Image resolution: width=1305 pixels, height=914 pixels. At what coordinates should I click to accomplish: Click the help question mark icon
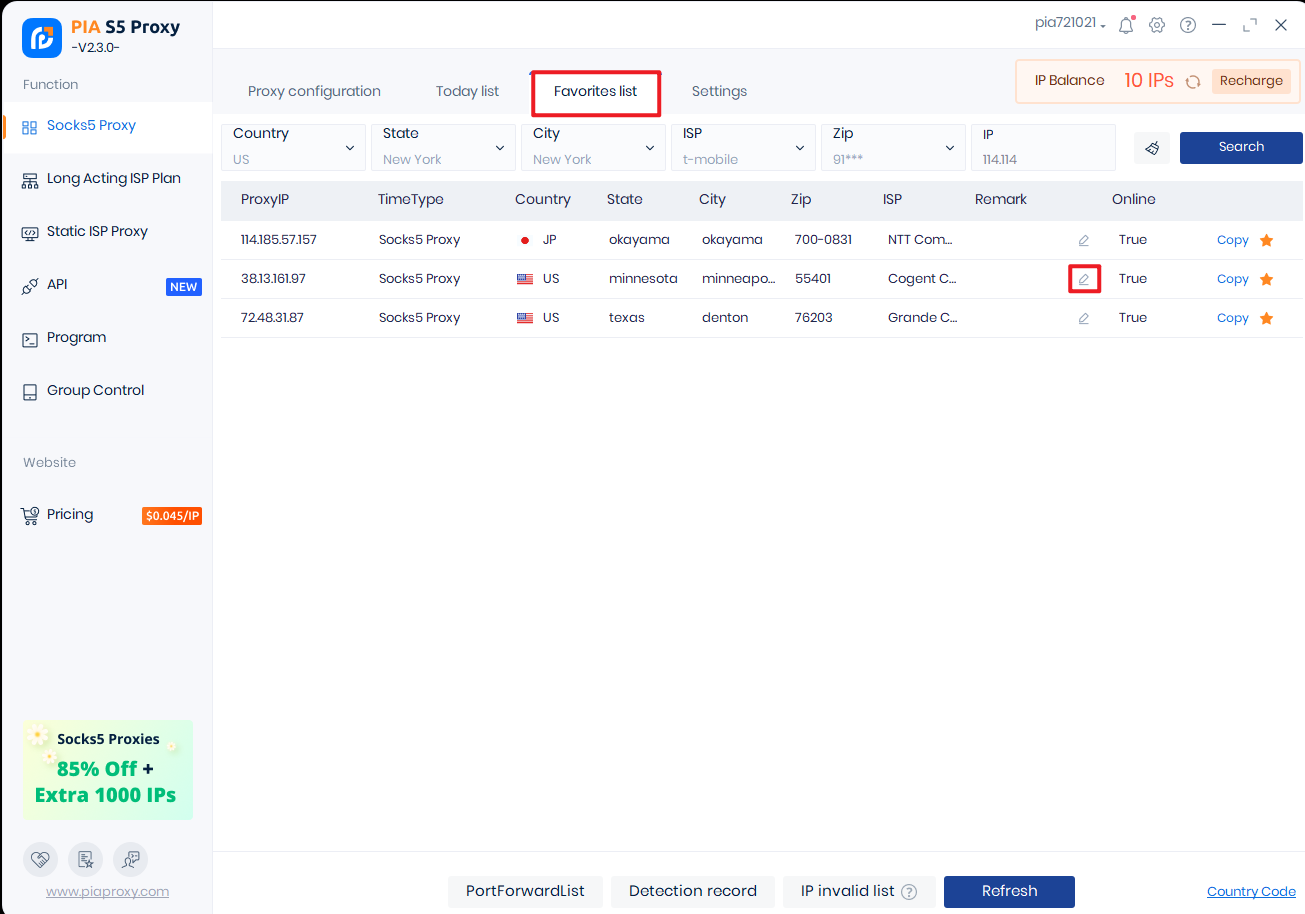[1188, 26]
